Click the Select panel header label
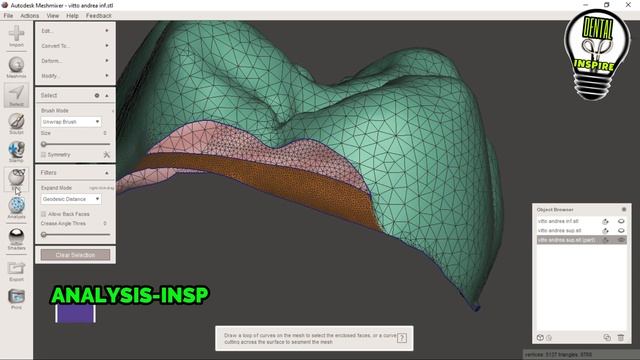Viewport: 640px width, 360px height. click(x=49, y=95)
